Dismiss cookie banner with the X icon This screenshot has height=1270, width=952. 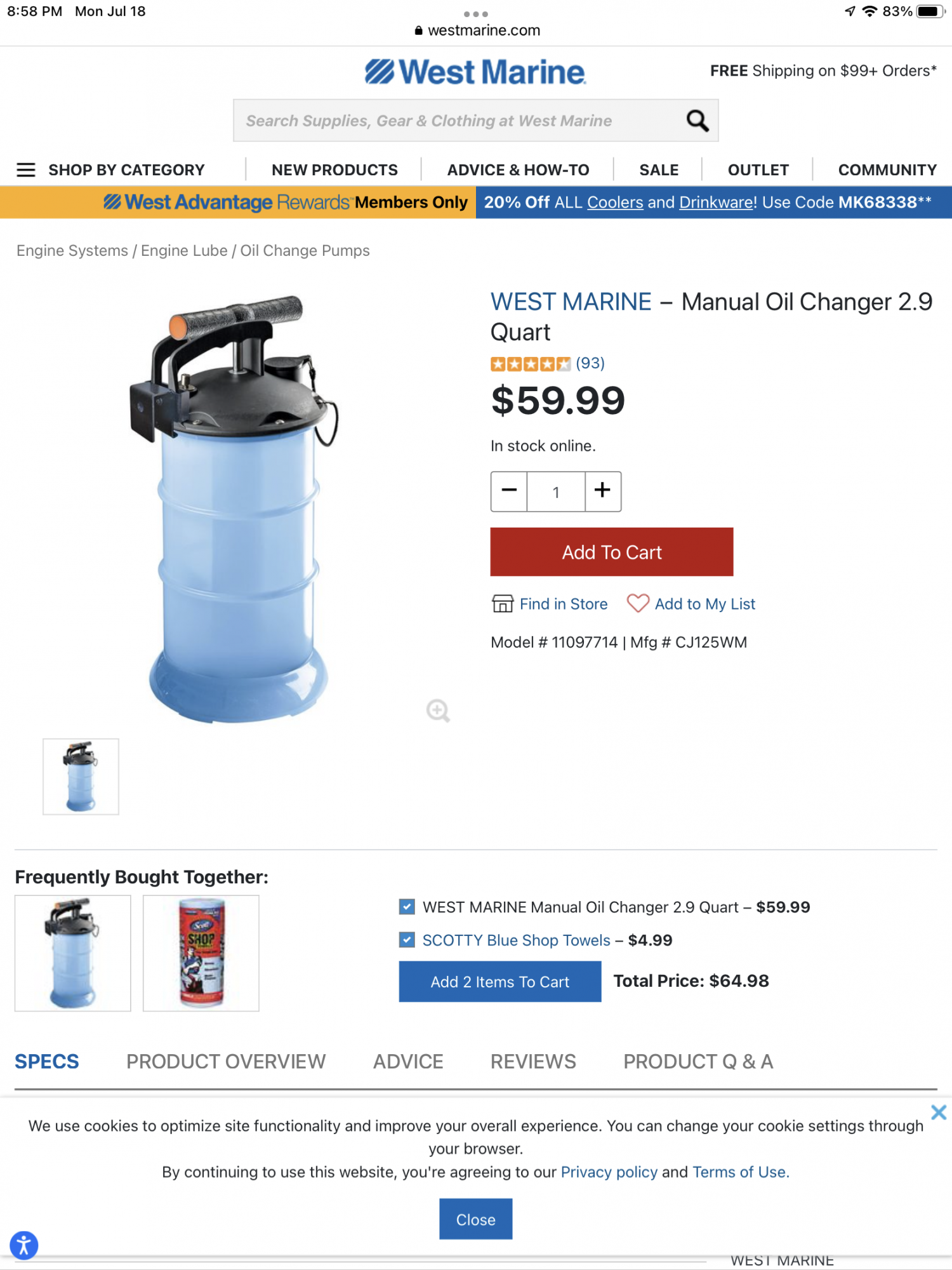[x=939, y=1112]
